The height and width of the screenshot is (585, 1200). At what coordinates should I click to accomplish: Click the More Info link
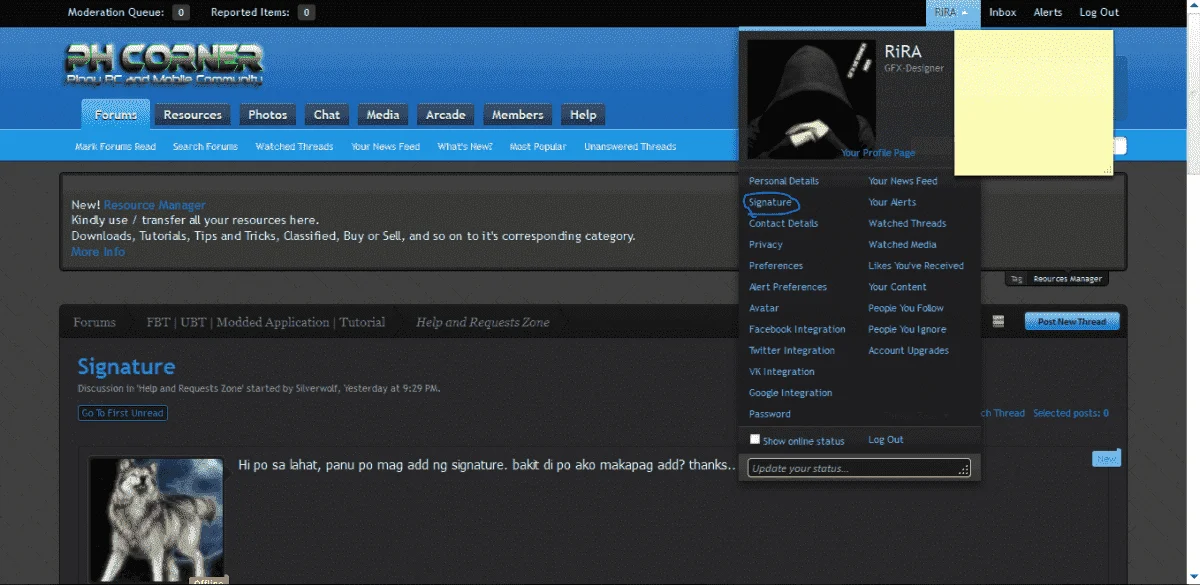[x=98, y=252]
